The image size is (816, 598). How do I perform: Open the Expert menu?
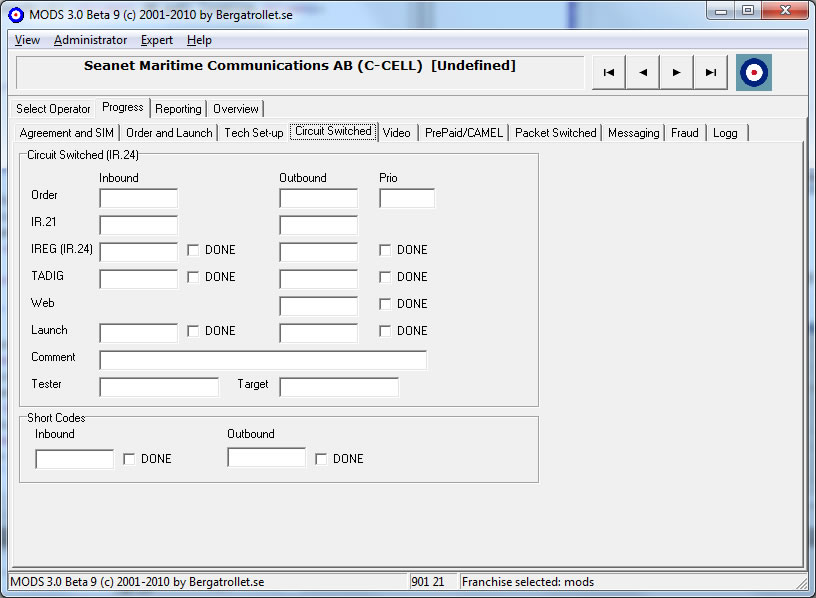(156, 40)
